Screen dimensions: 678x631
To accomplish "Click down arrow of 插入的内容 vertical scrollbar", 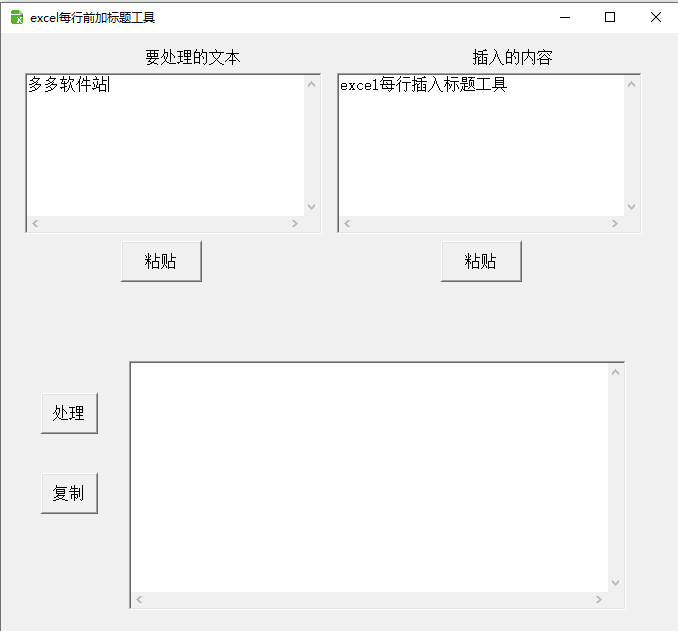I will pyautogui.click(x=631, y=207).
